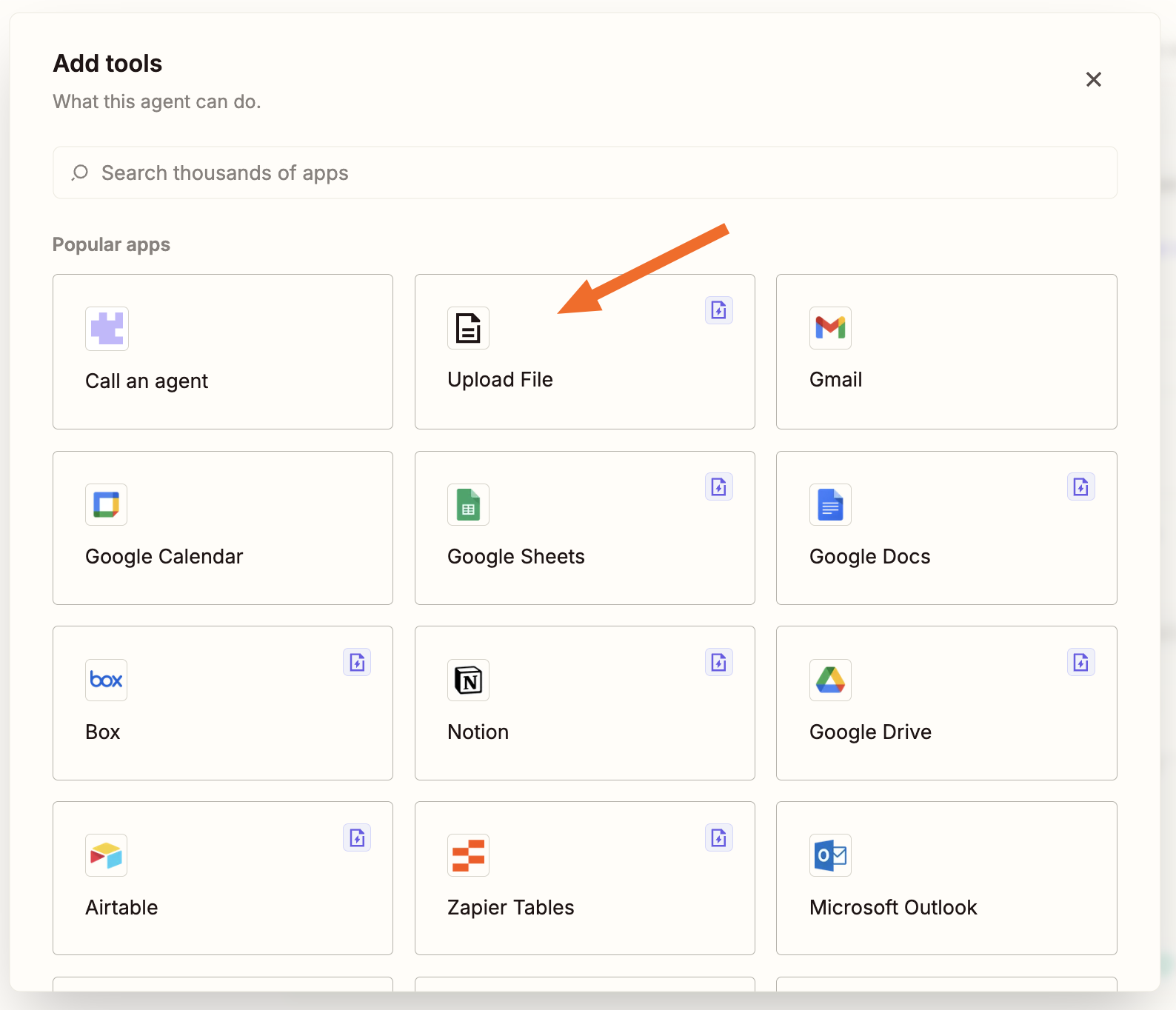Choose the Google Calendar label
Screen dimensions: 1176x1010
click(164, 557)
